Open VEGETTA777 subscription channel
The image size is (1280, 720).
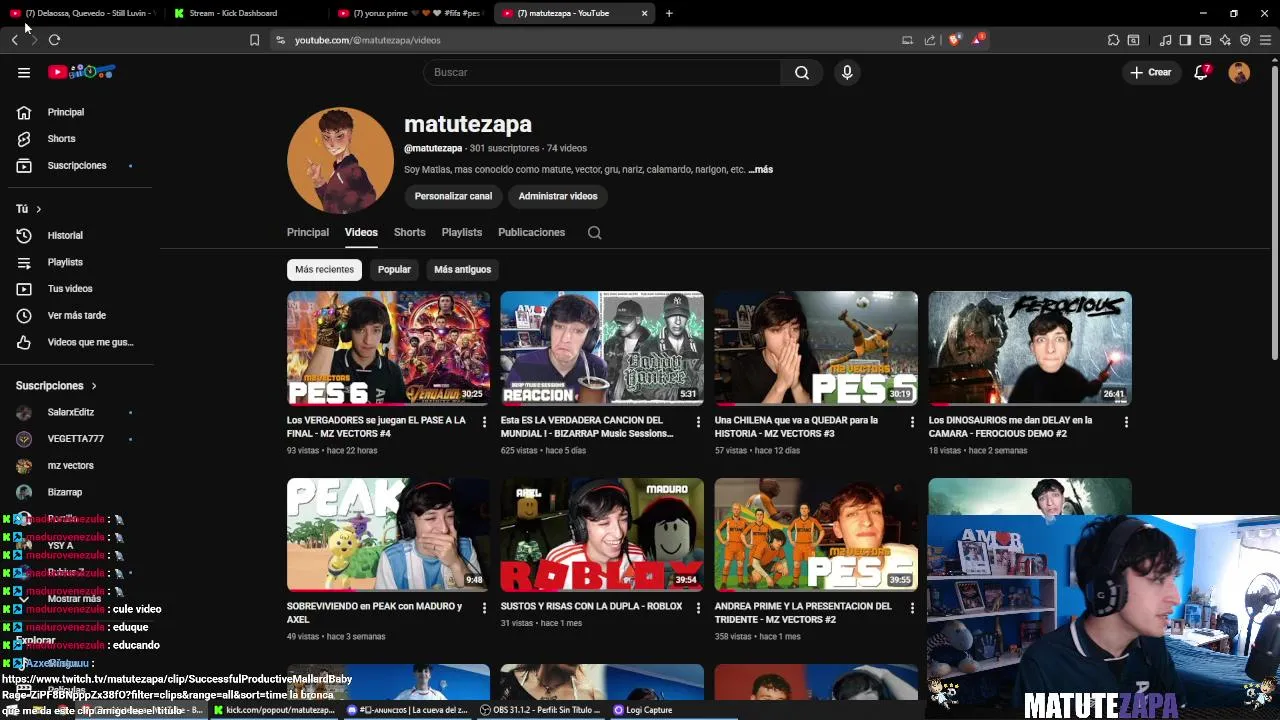coord(76,439)
